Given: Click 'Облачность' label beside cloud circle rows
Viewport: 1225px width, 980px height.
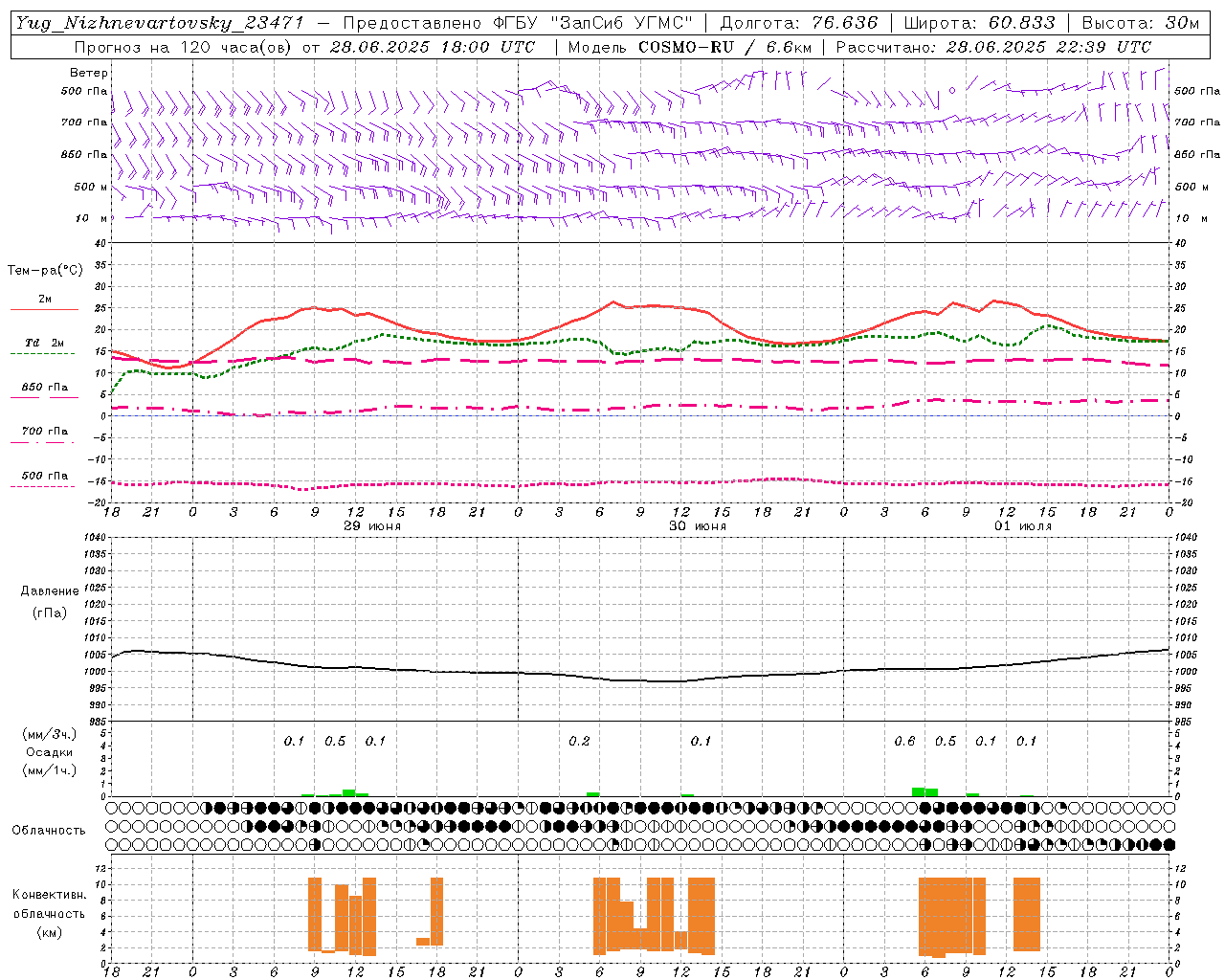Looking at the screenshot, I should tap(49, 830).
